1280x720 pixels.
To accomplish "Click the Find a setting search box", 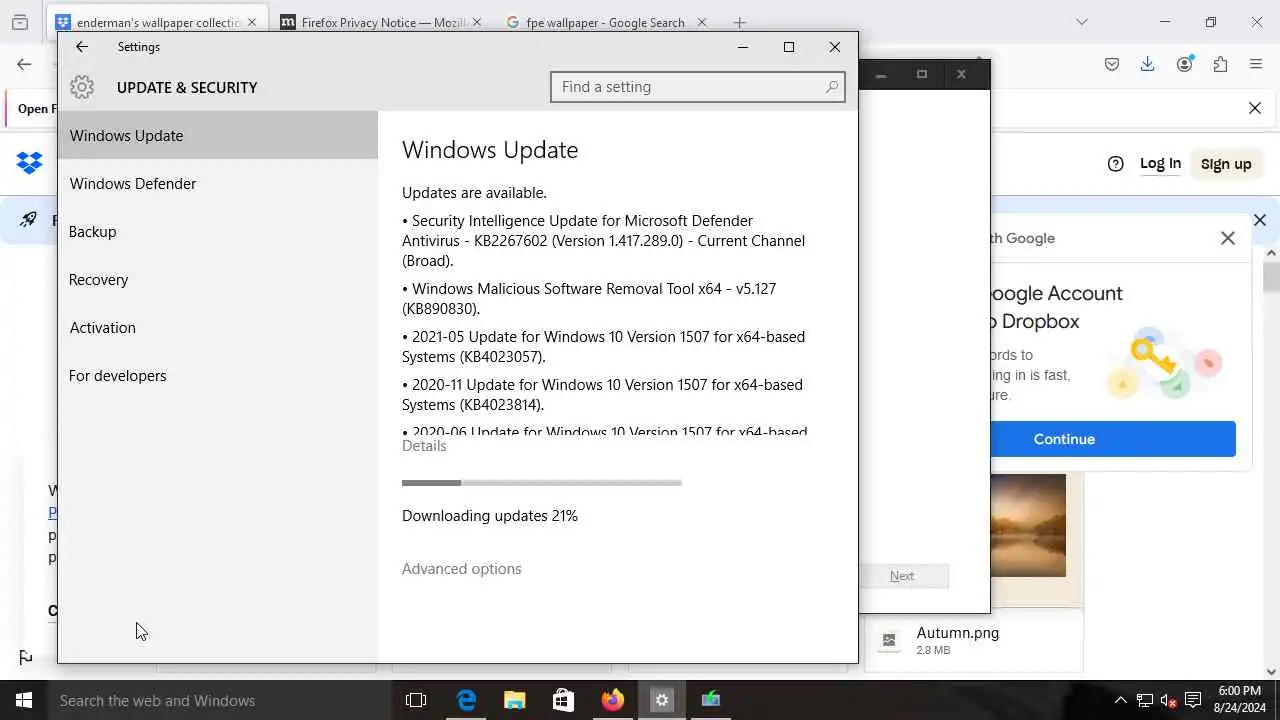I will [x=697, y=87].
